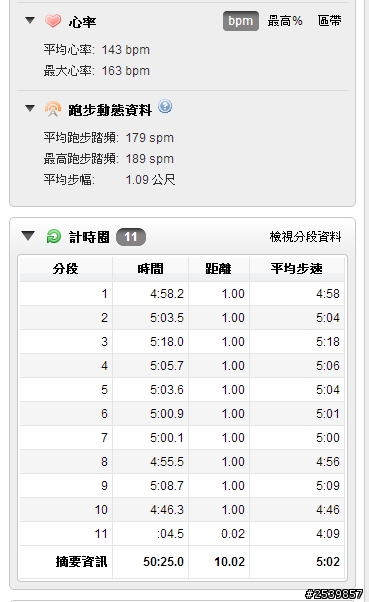The image size is (369, 602).
Task: Open 檢視分段資料 link
Action: pyautogui.click(x=305, y=236)
